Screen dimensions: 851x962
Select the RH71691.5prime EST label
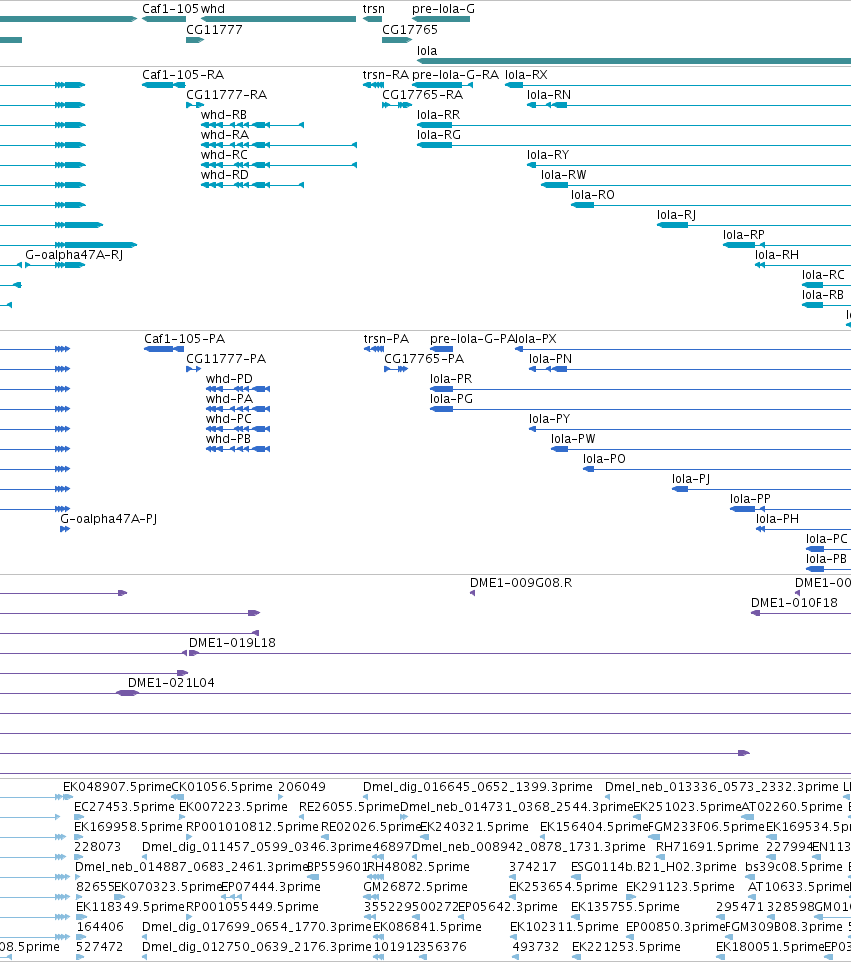point(707,847)
